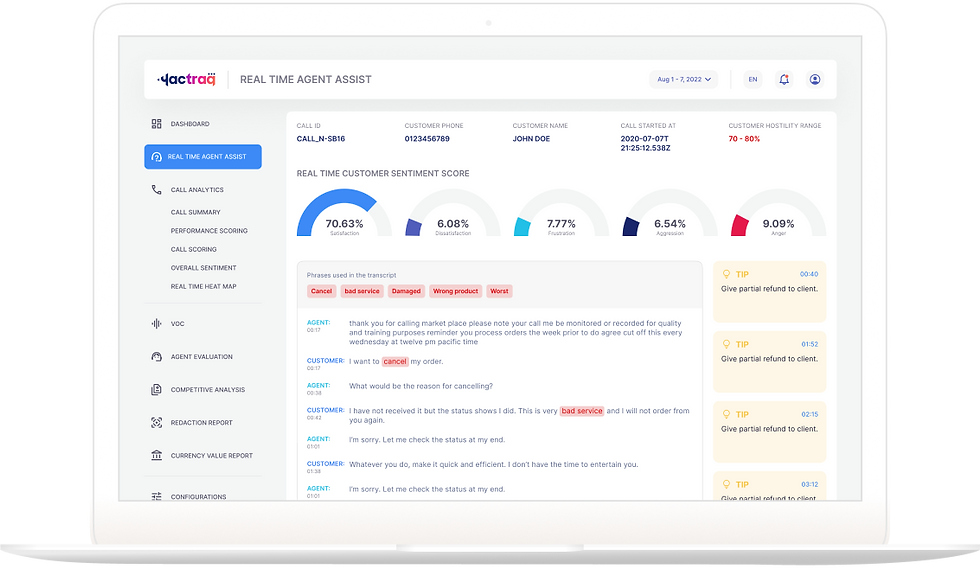Open the notifications bell icon
980x569 pixels.
click(x=784, y=79)
